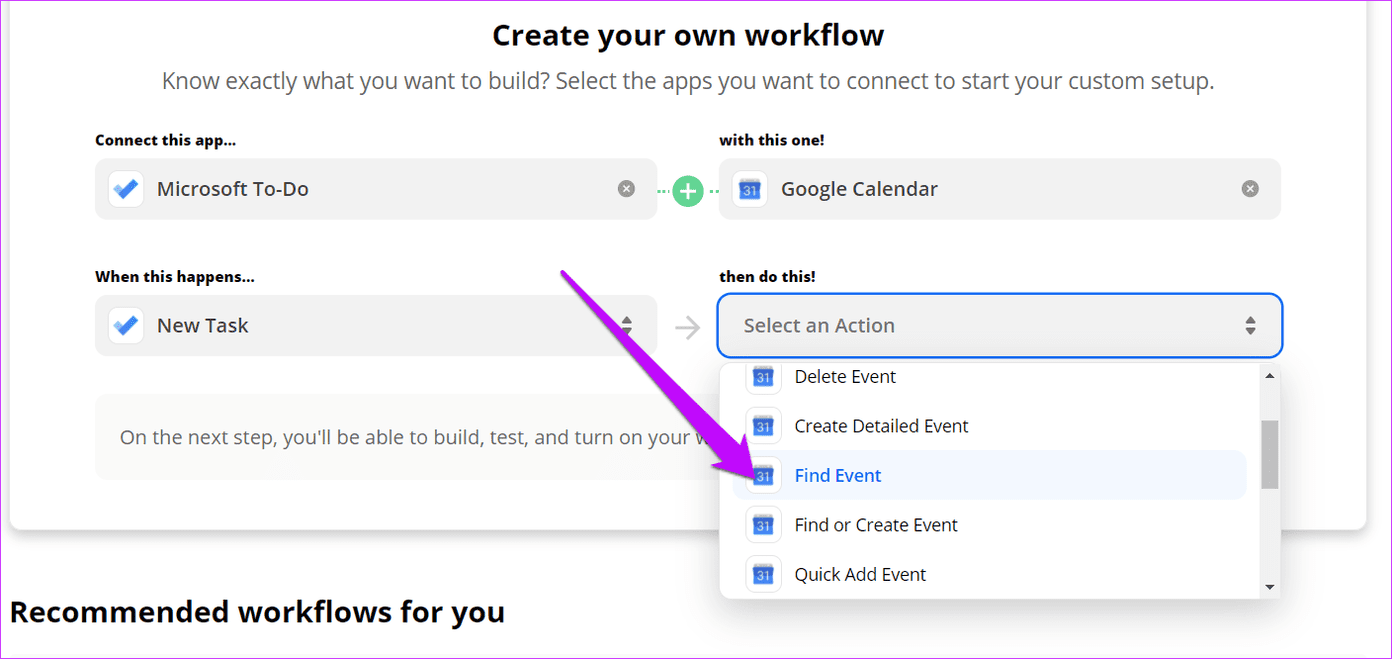Click the green plus connector icon
The height and width of the screenshot is (659, 1392).
tap(688, 190)
